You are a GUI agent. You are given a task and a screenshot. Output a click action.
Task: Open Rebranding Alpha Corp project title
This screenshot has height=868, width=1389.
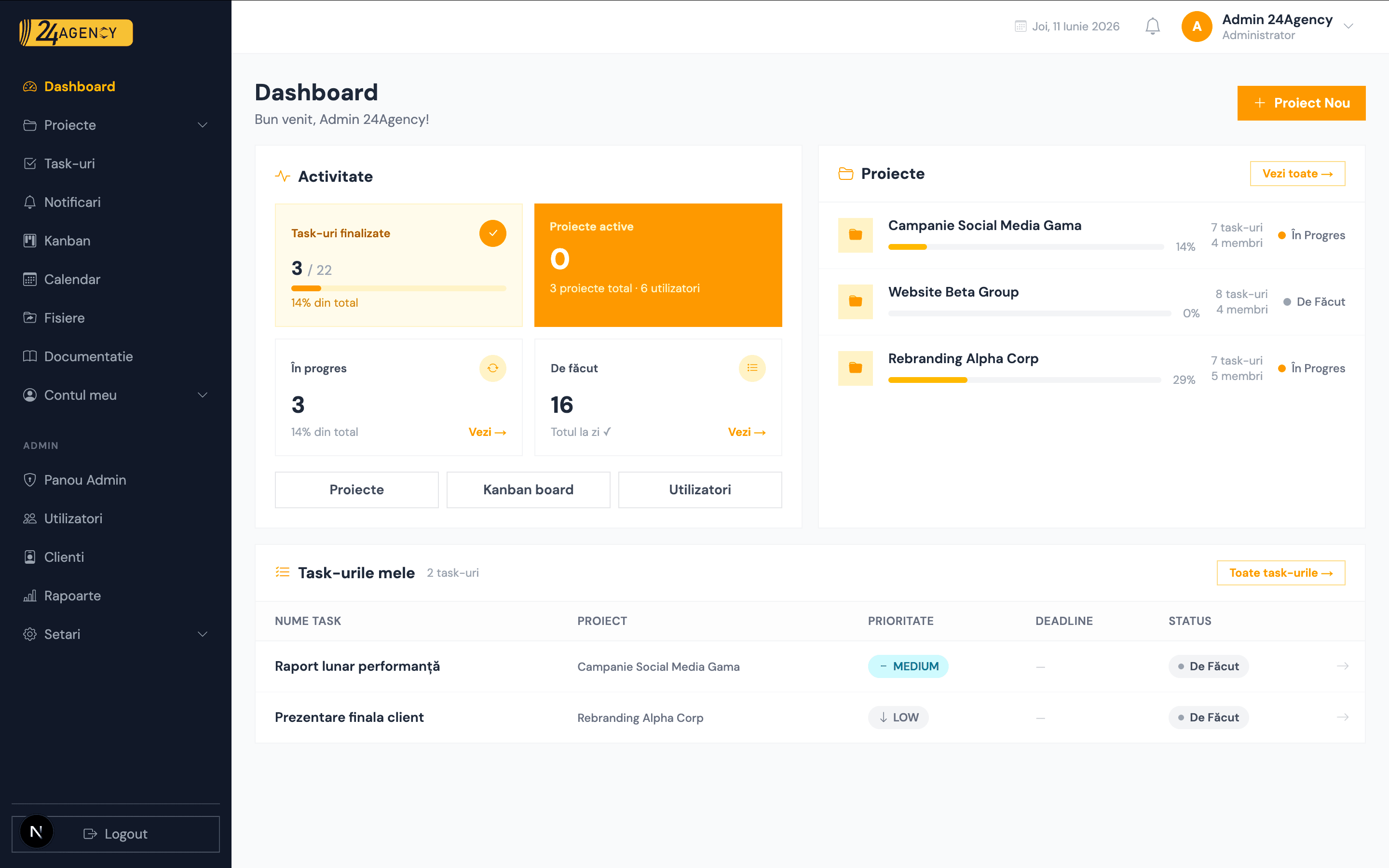click(x=963, y=359)
